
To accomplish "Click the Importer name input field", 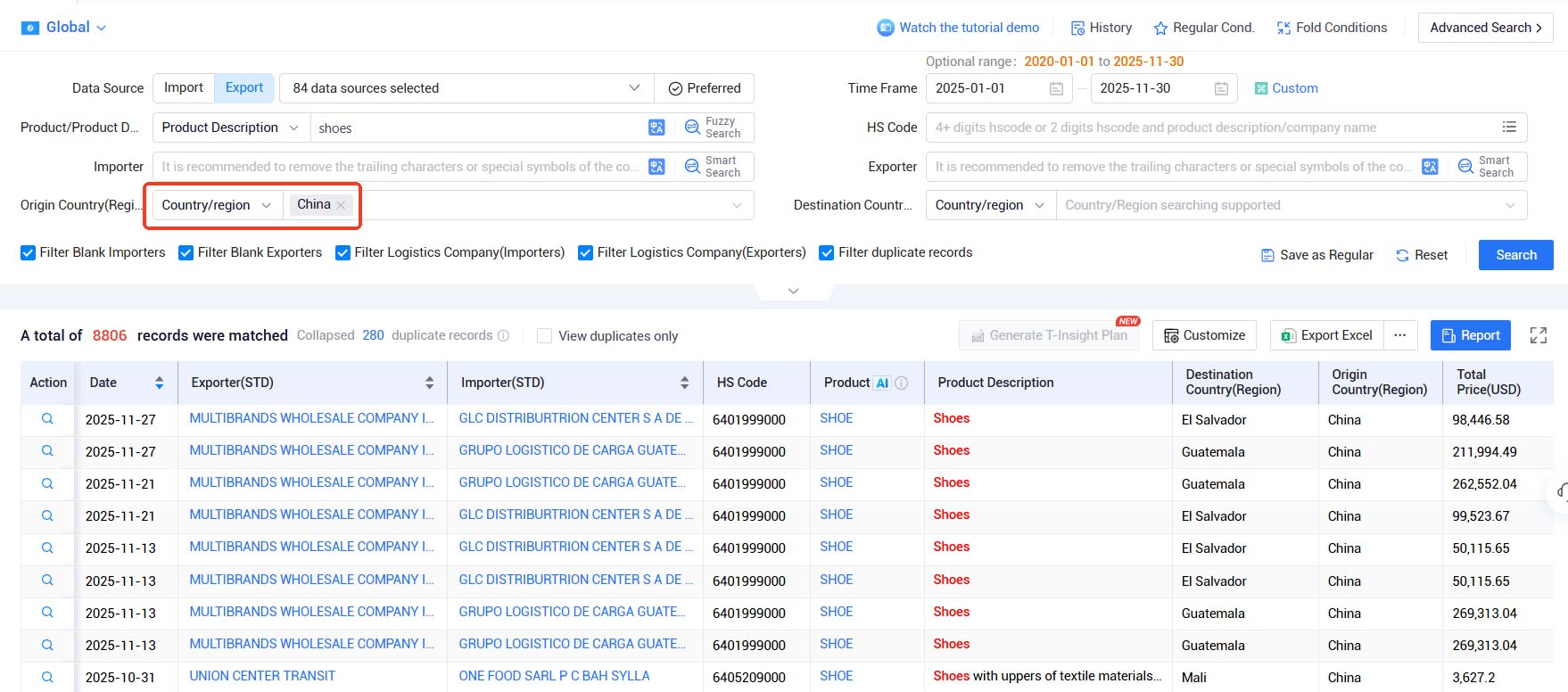I will (399, 167).
